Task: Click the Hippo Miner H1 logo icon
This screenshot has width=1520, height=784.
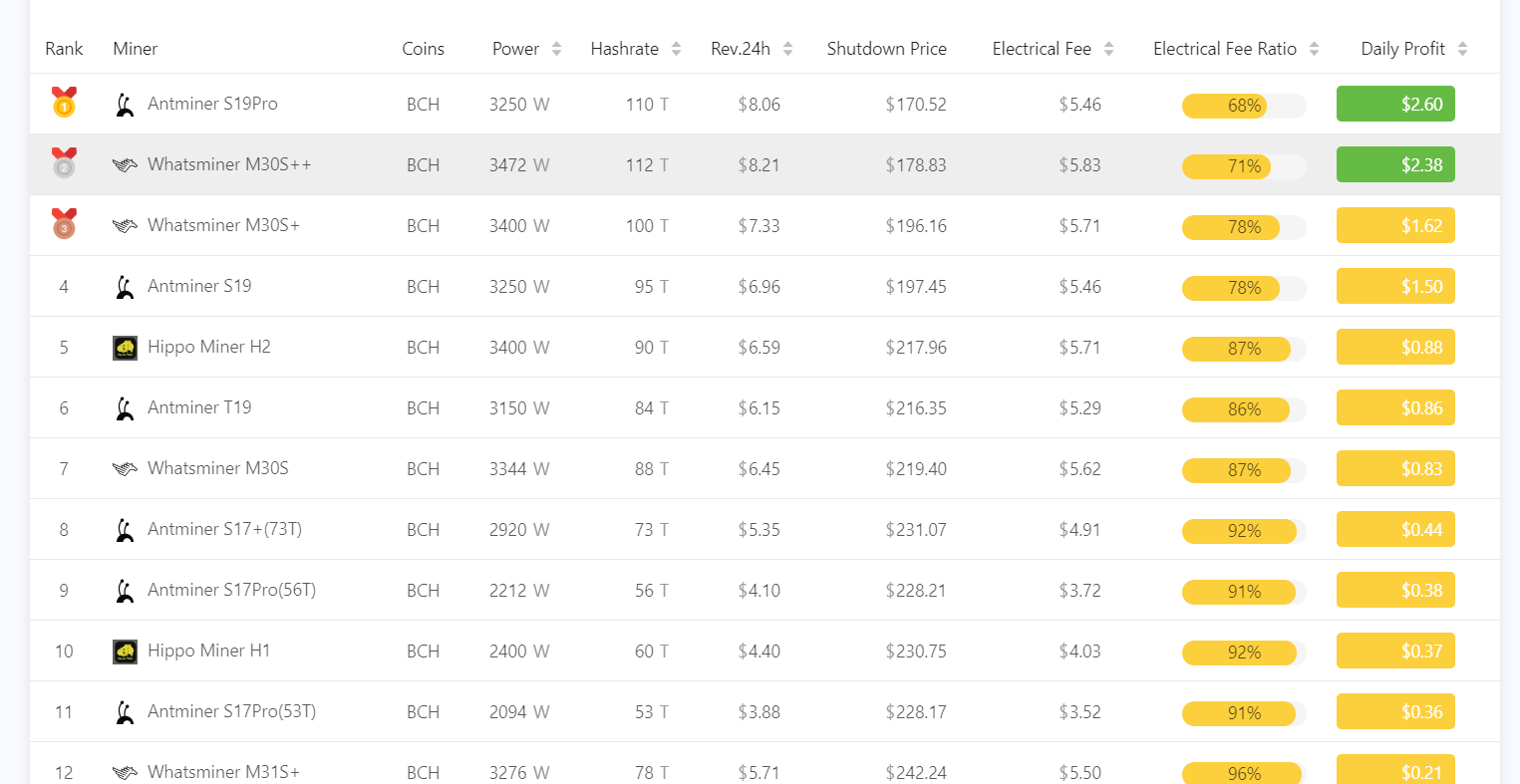Action: [x=125, y=652]
